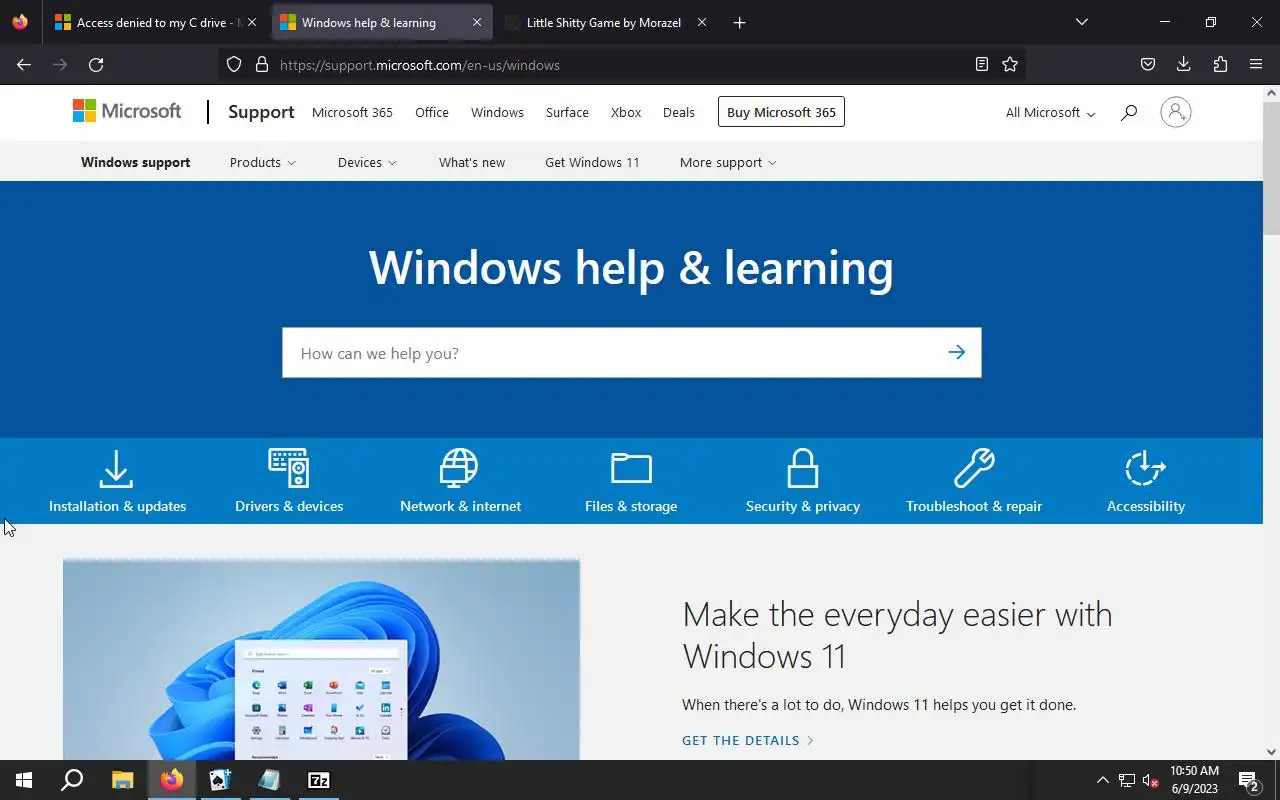Open the Windows Start menu
This screenshot has height=800, width=1280.
[24, 780]
